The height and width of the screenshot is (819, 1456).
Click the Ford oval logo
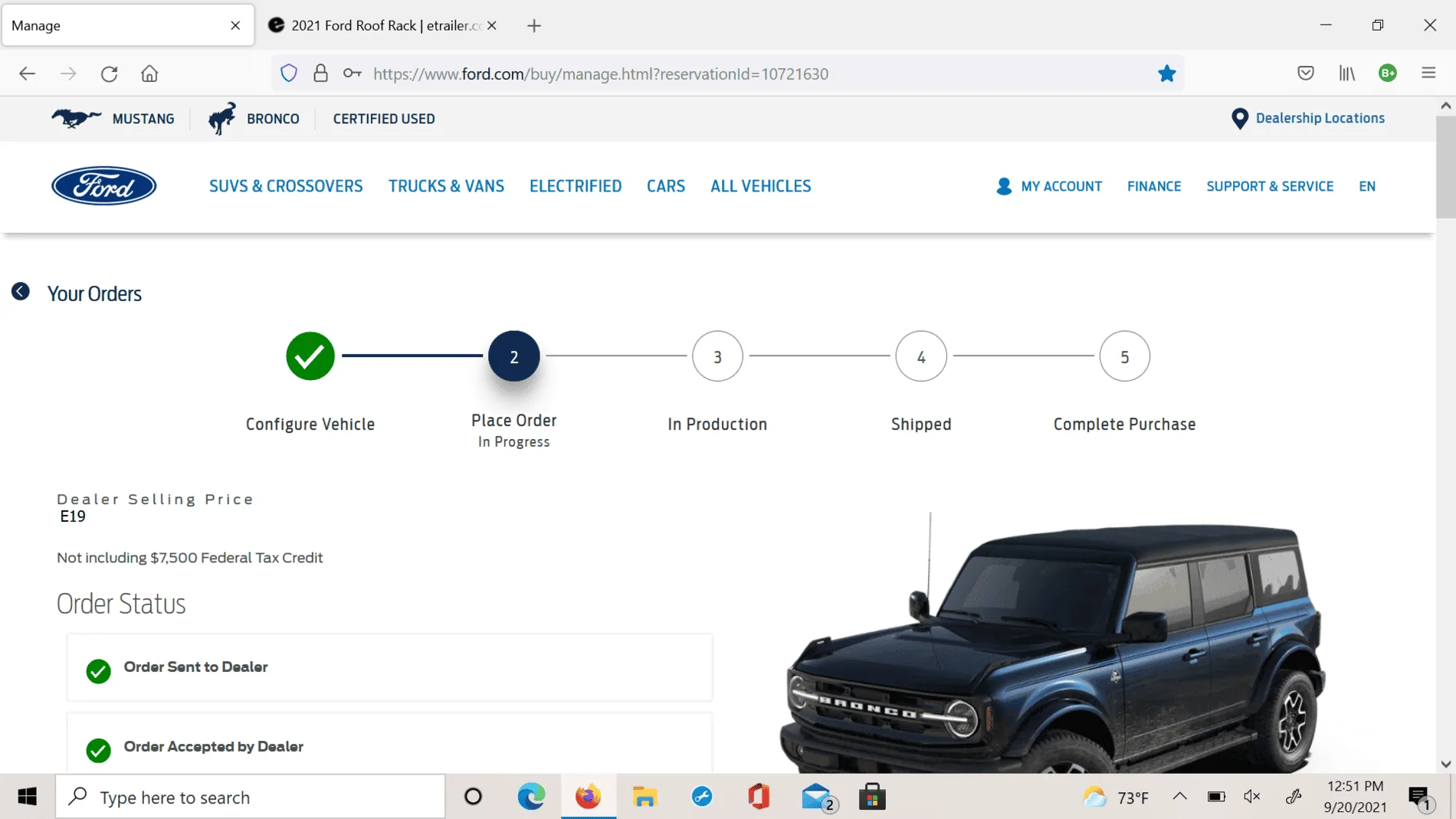pos(104,186)
